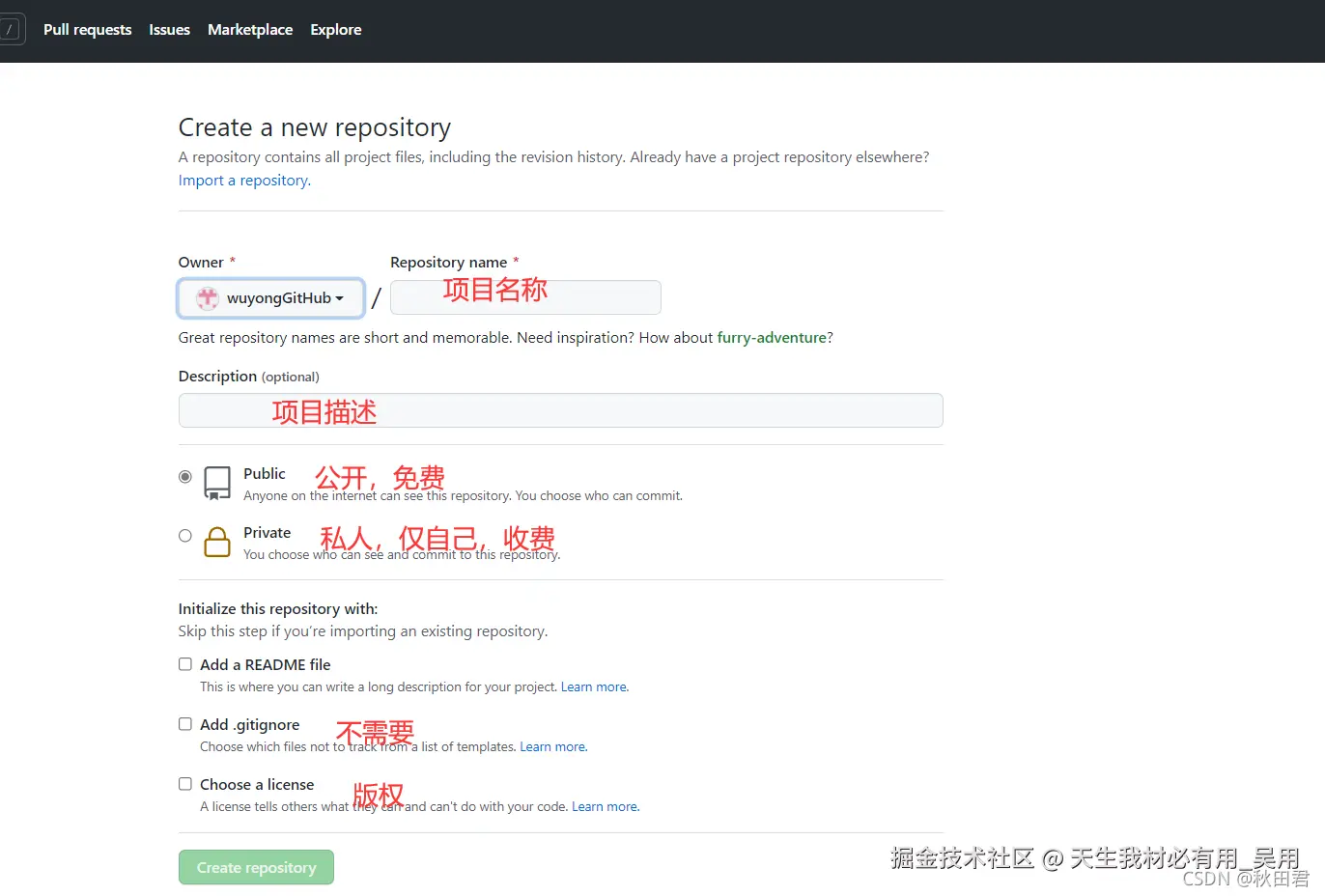Click the wuyongGitHub owner avatar
This screenshot has height=896, width=1325.
(x=207, y=297)
